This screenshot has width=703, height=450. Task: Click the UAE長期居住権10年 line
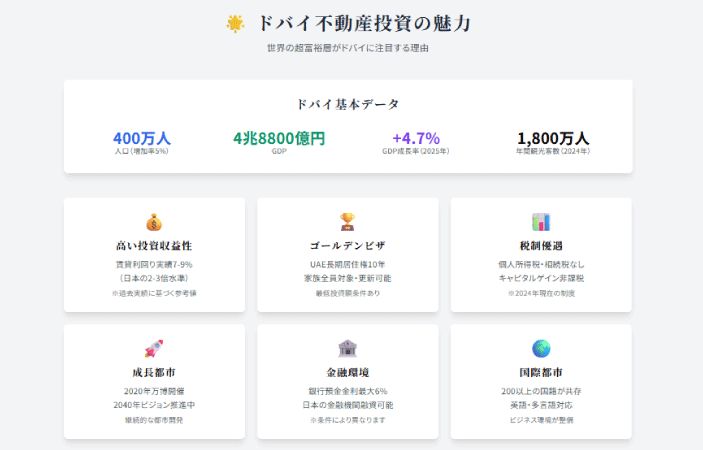[348, 264]
